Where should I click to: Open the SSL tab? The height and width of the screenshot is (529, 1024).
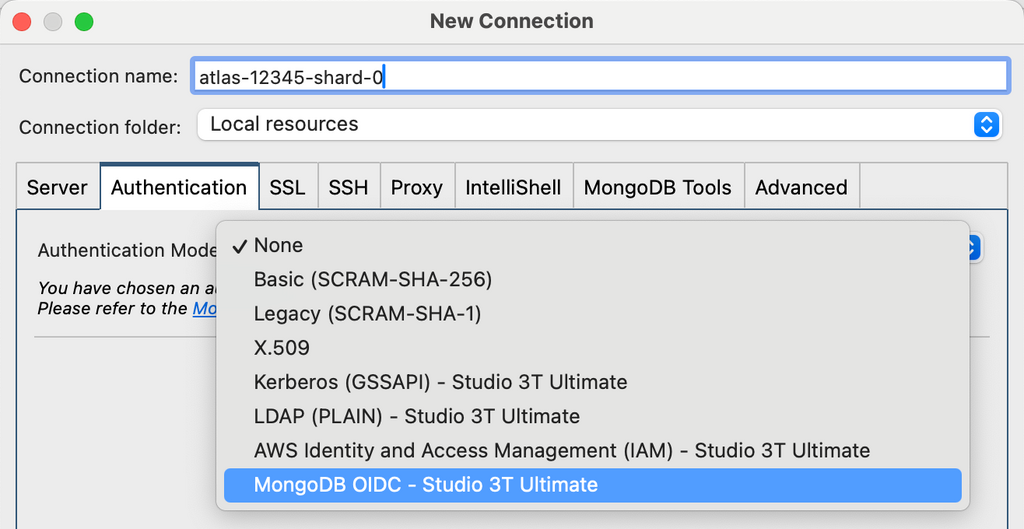click(x=287, y=187)
